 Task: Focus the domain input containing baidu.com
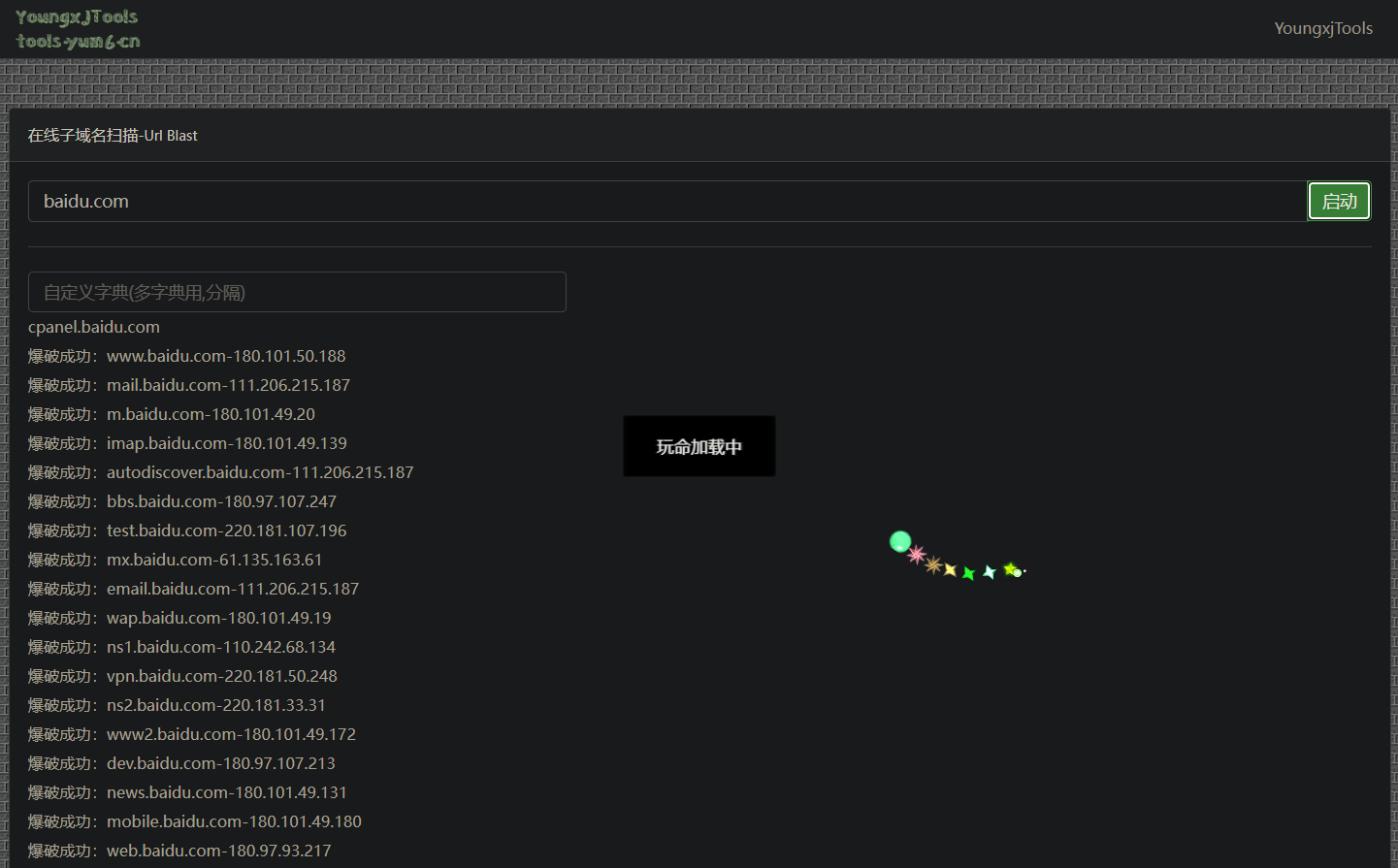pos(667,202)
